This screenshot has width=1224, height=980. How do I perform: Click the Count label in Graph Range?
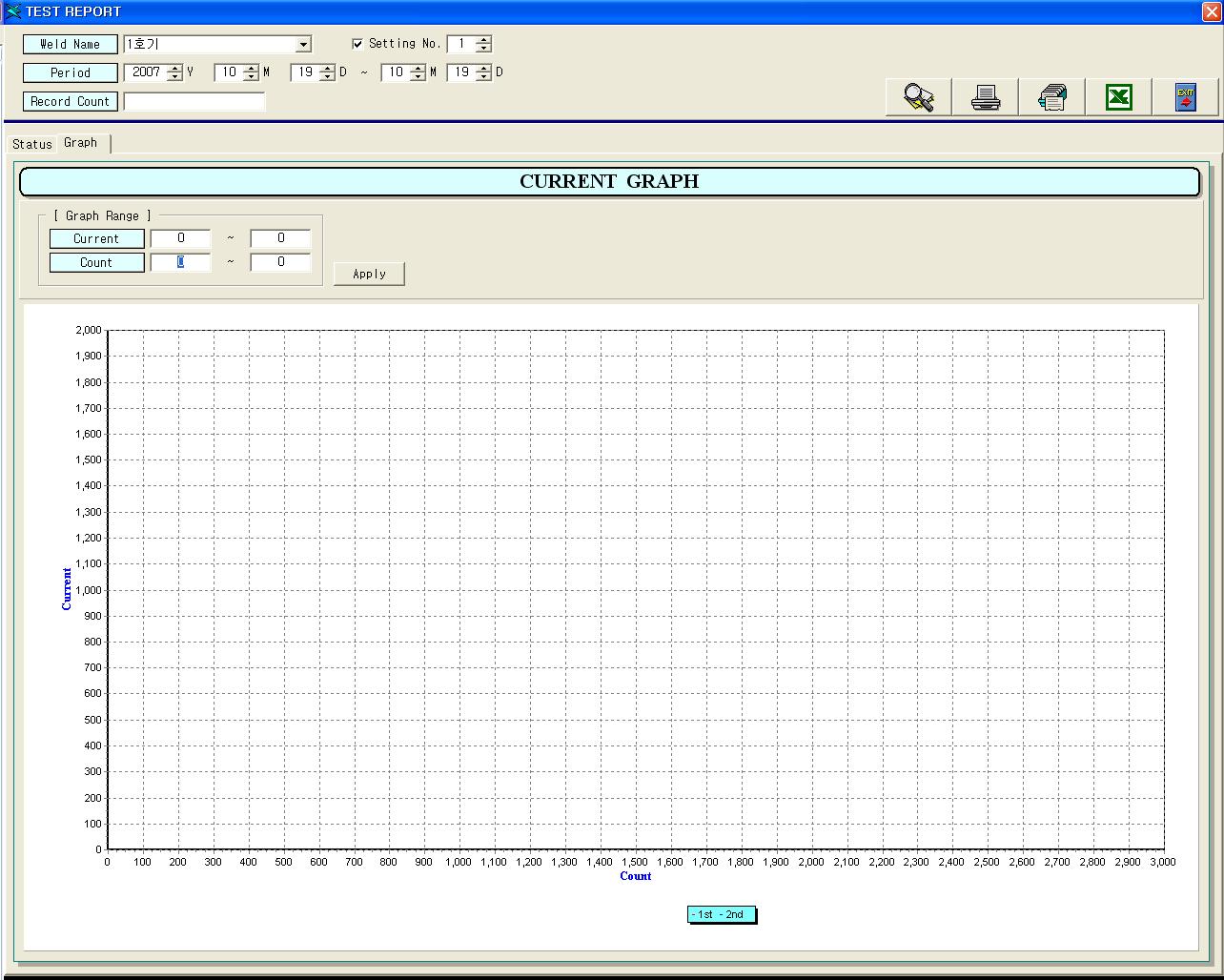96,262
